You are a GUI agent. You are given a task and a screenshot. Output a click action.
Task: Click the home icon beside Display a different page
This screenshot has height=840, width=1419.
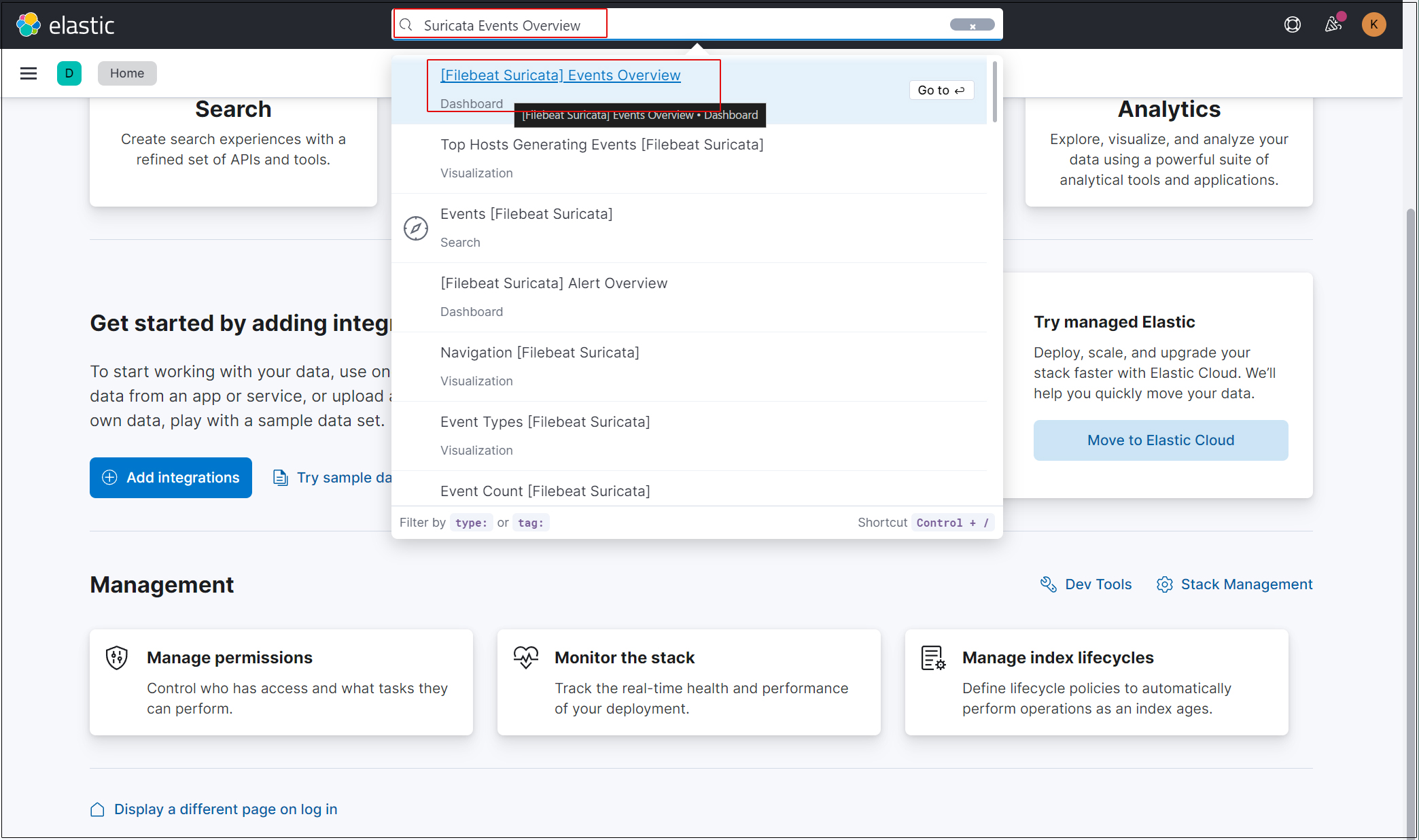(98, 809)
